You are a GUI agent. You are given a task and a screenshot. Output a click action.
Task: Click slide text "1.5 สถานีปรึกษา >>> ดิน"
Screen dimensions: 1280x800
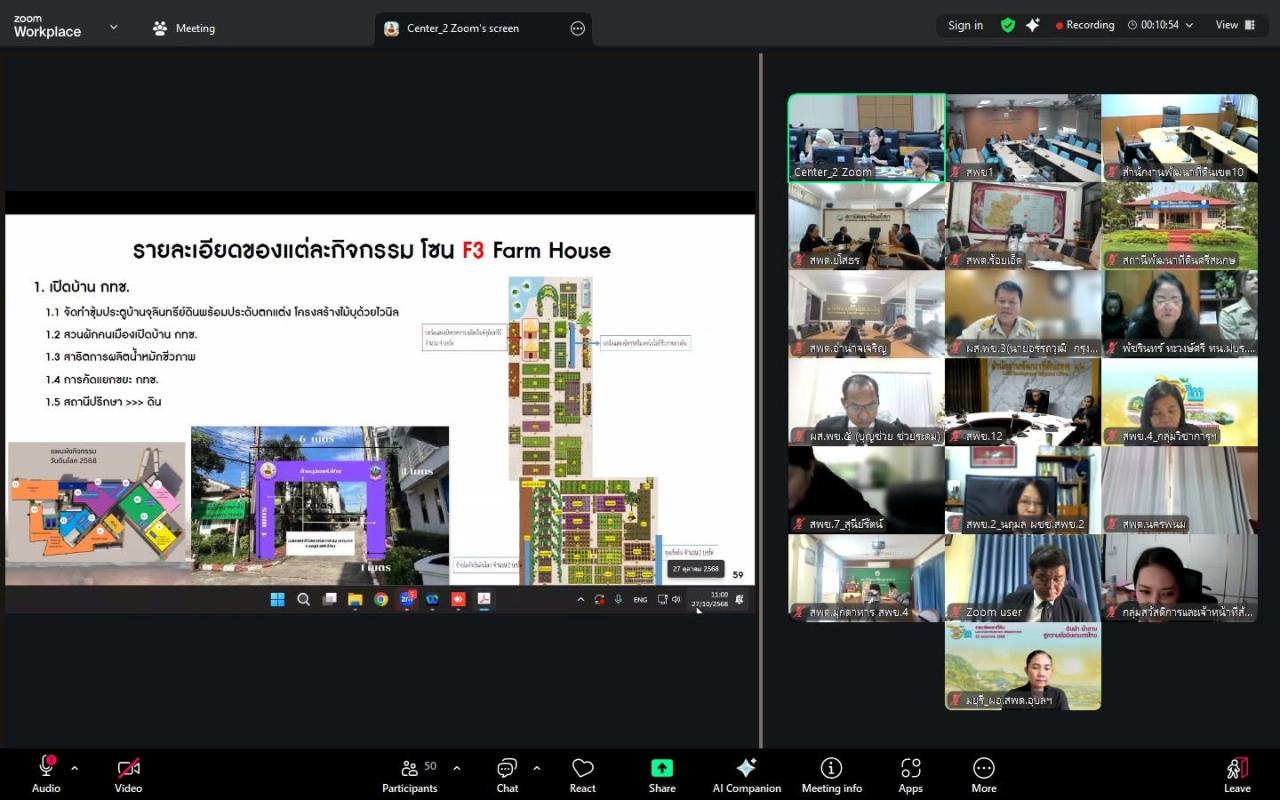click(x=103, y=402)
